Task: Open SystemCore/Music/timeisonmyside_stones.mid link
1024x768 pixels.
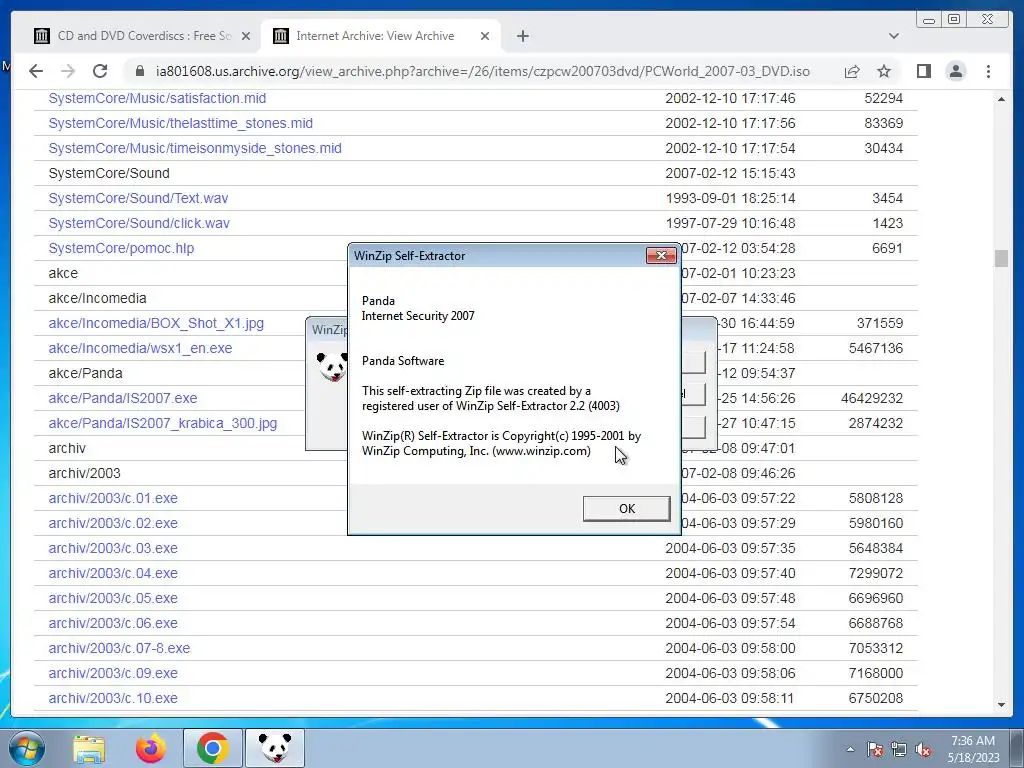Action: [x=195, y=148]
